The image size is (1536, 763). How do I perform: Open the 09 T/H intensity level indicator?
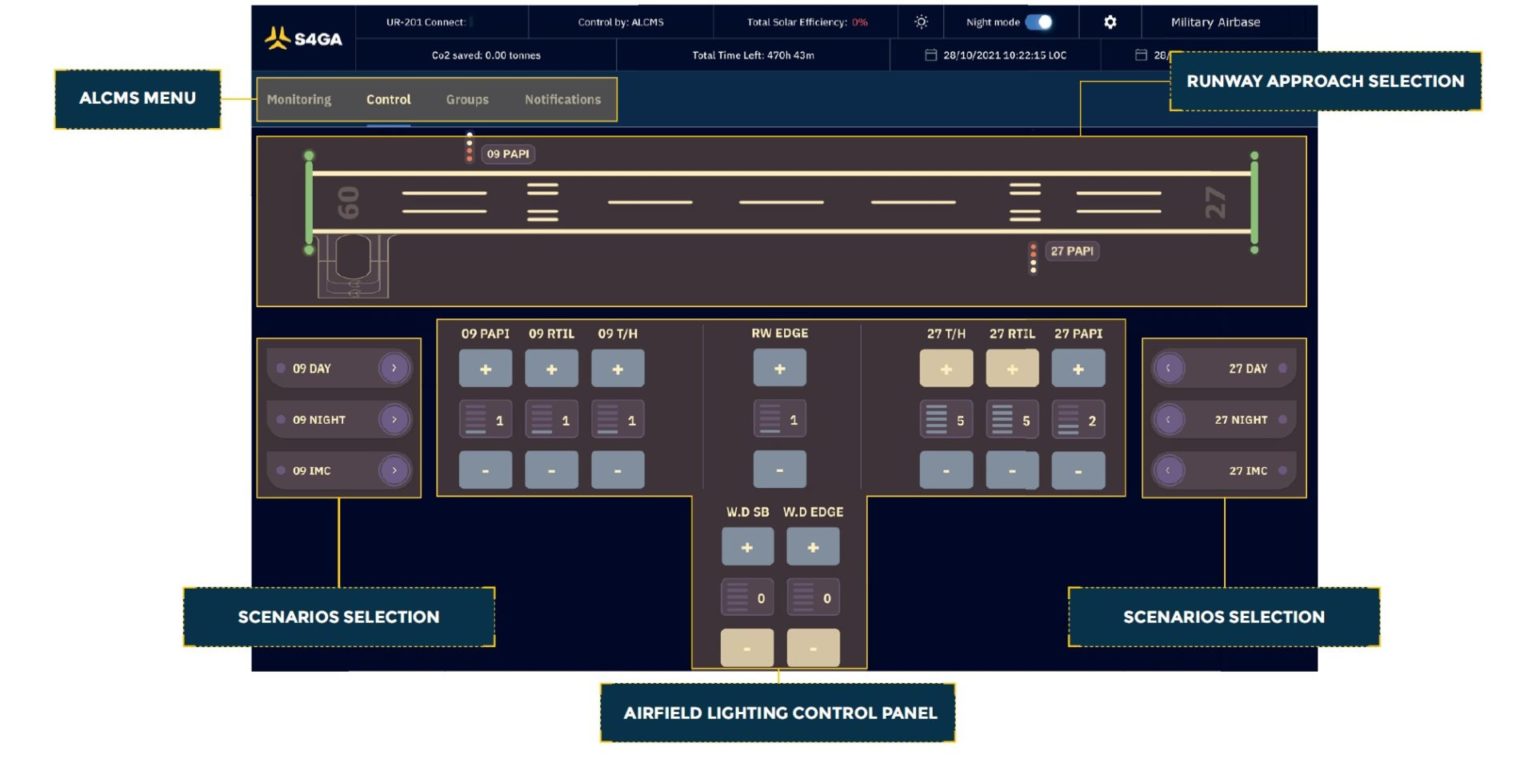[619, 418]
